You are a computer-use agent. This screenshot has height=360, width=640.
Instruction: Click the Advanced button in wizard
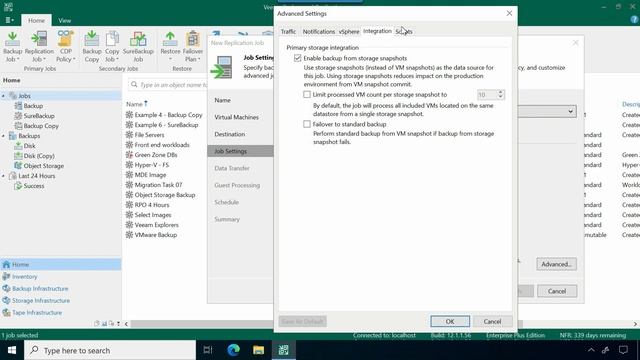click(556, 264)
